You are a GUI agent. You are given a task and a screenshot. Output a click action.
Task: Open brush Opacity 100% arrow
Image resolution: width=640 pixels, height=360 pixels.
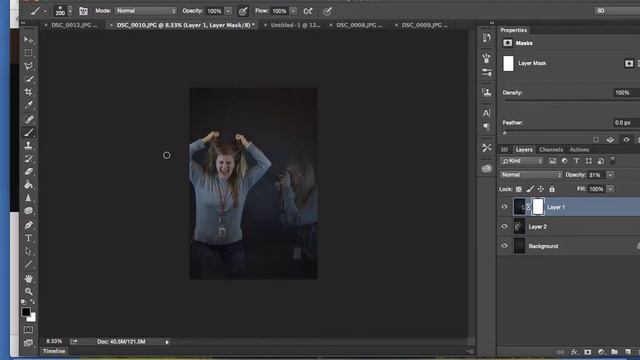click(x=228, y=11)
